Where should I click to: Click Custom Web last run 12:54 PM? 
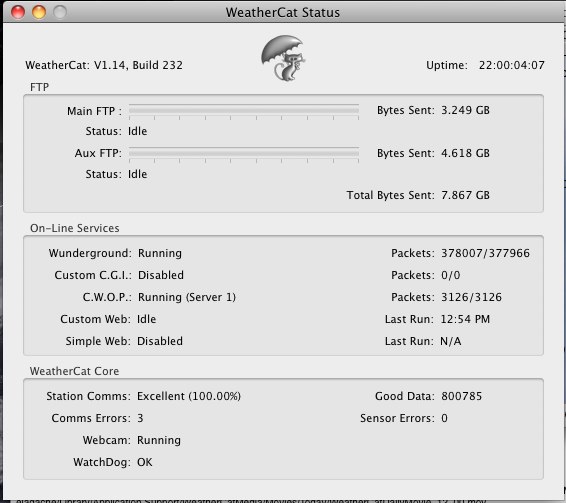465,319
